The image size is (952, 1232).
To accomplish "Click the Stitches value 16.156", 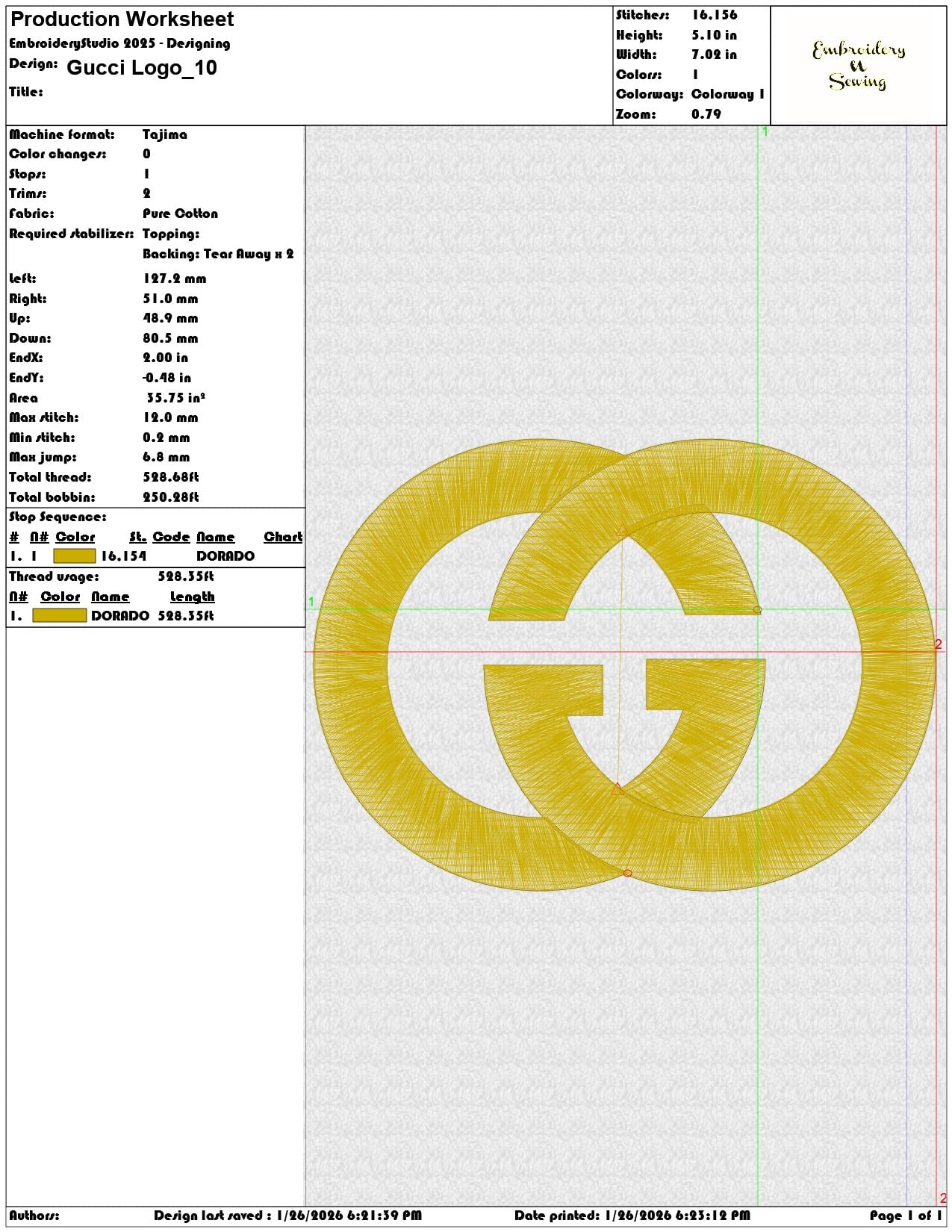I will tap(714, 15).
